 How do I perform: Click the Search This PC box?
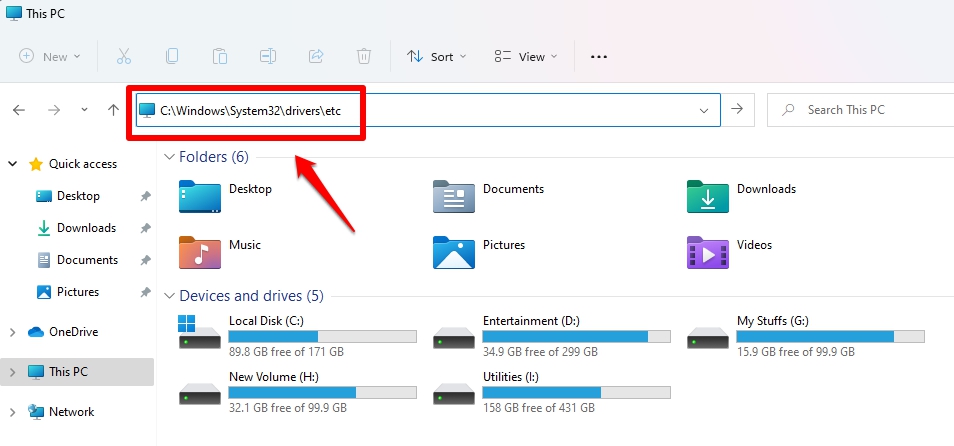(860, 110)
